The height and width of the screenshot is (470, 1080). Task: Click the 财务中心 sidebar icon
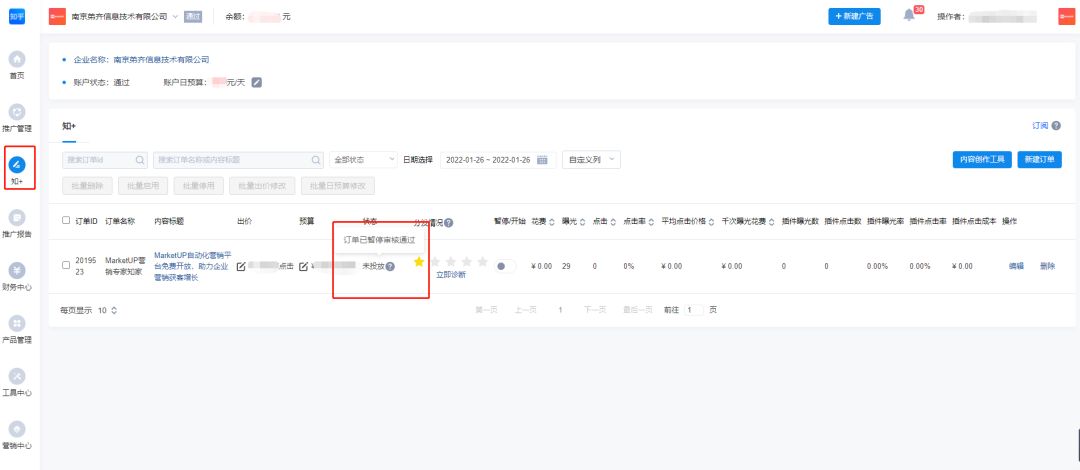click(17, 270)
